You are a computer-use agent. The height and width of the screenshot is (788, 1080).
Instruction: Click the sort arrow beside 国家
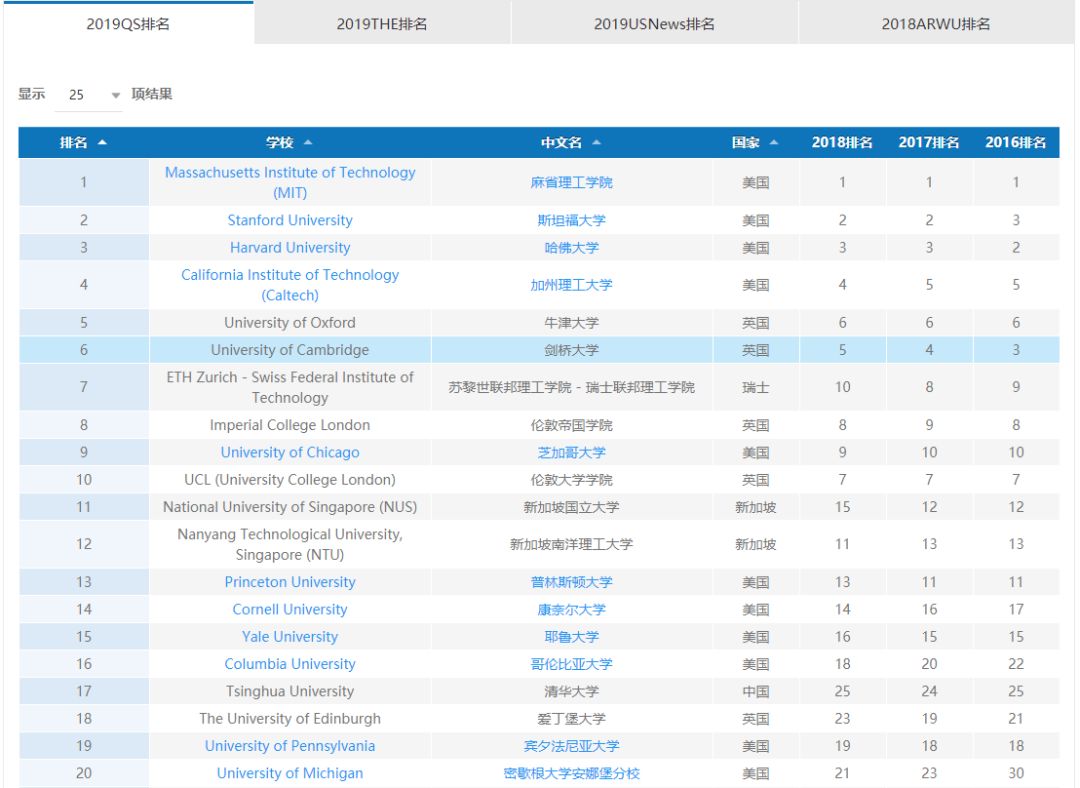tap(773, 143)
